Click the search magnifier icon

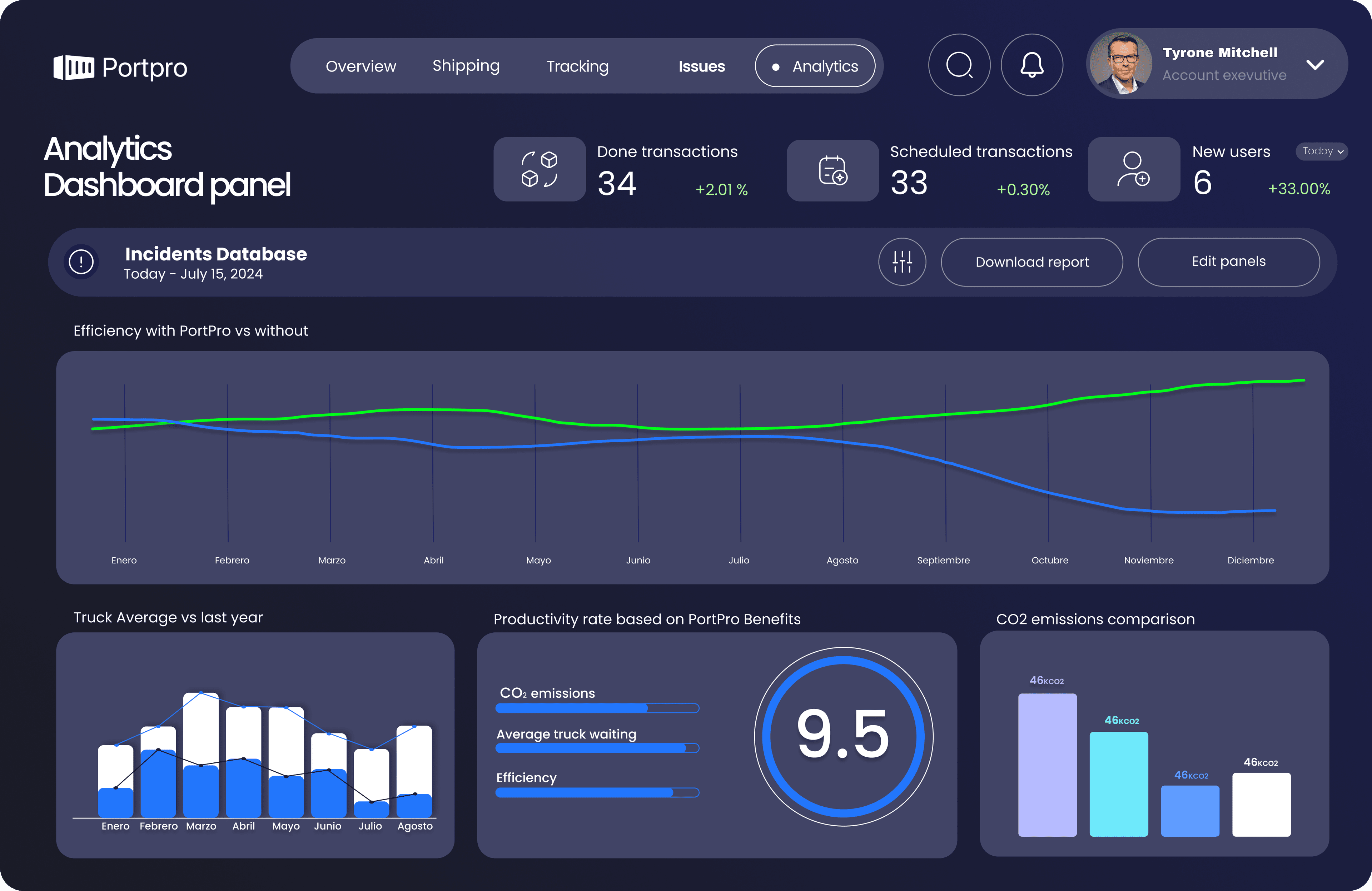(959, 65)
